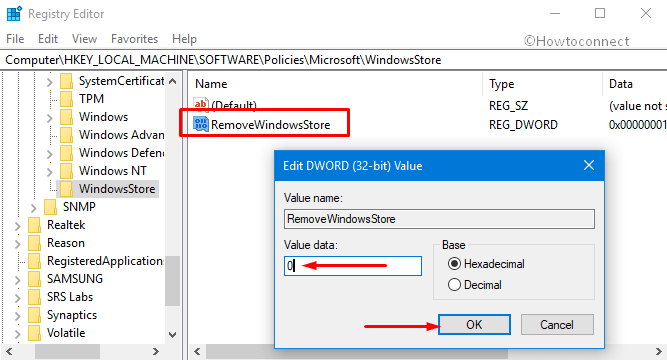Confirm the value with OK
This screenshot has height=360, width=667.
tap(474, 325)
